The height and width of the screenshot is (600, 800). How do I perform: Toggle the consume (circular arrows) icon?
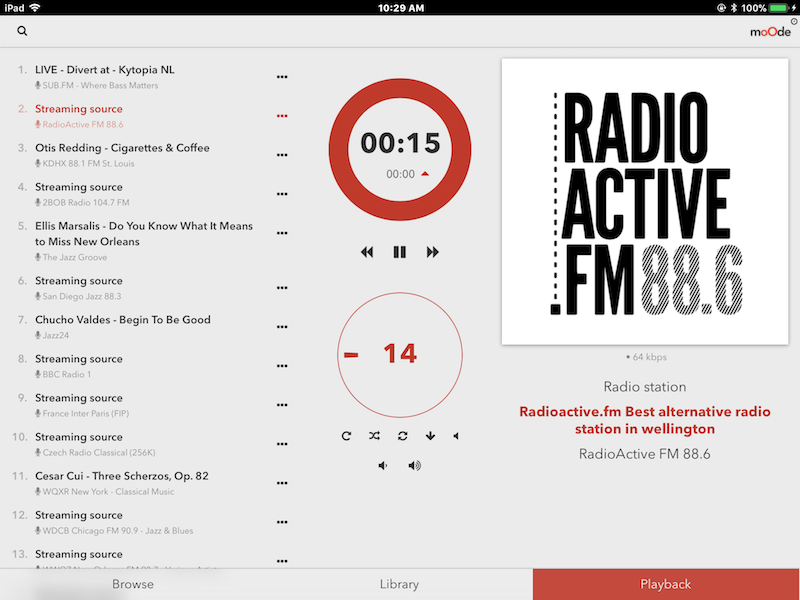pyautogui.click(x=403, y=436)
